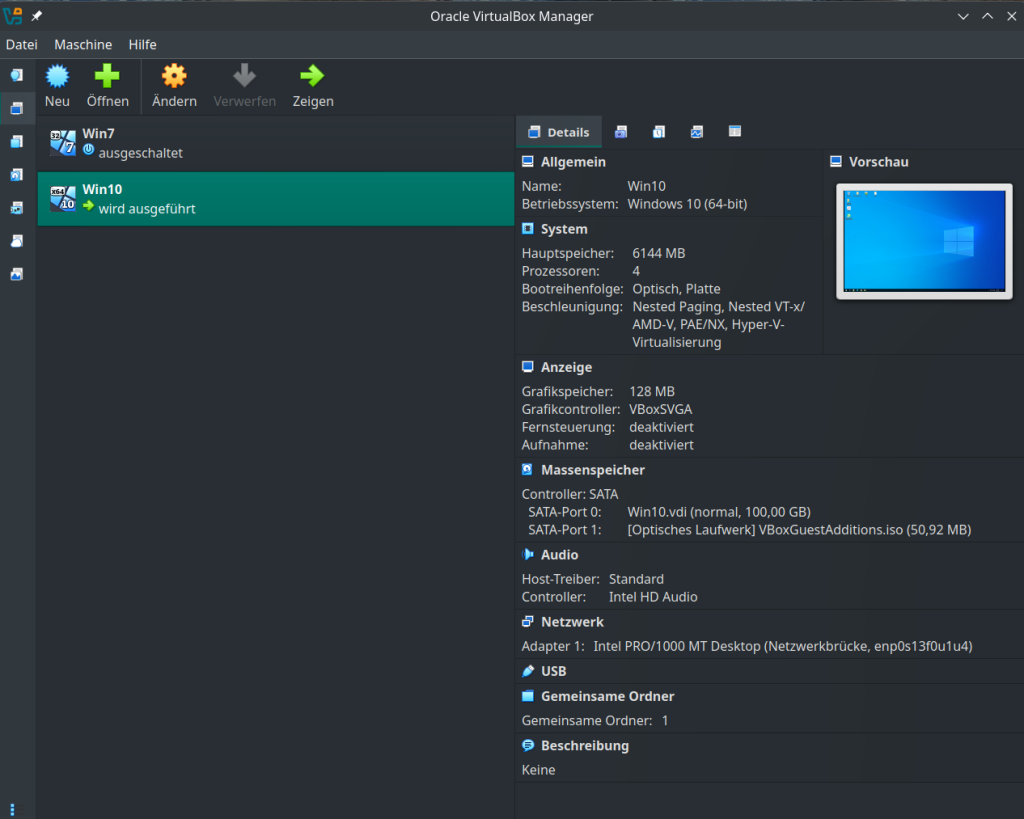1024x819 pixels.
Task: Open the Activities overview sidebar icon
Action: (x=16, y=274)
